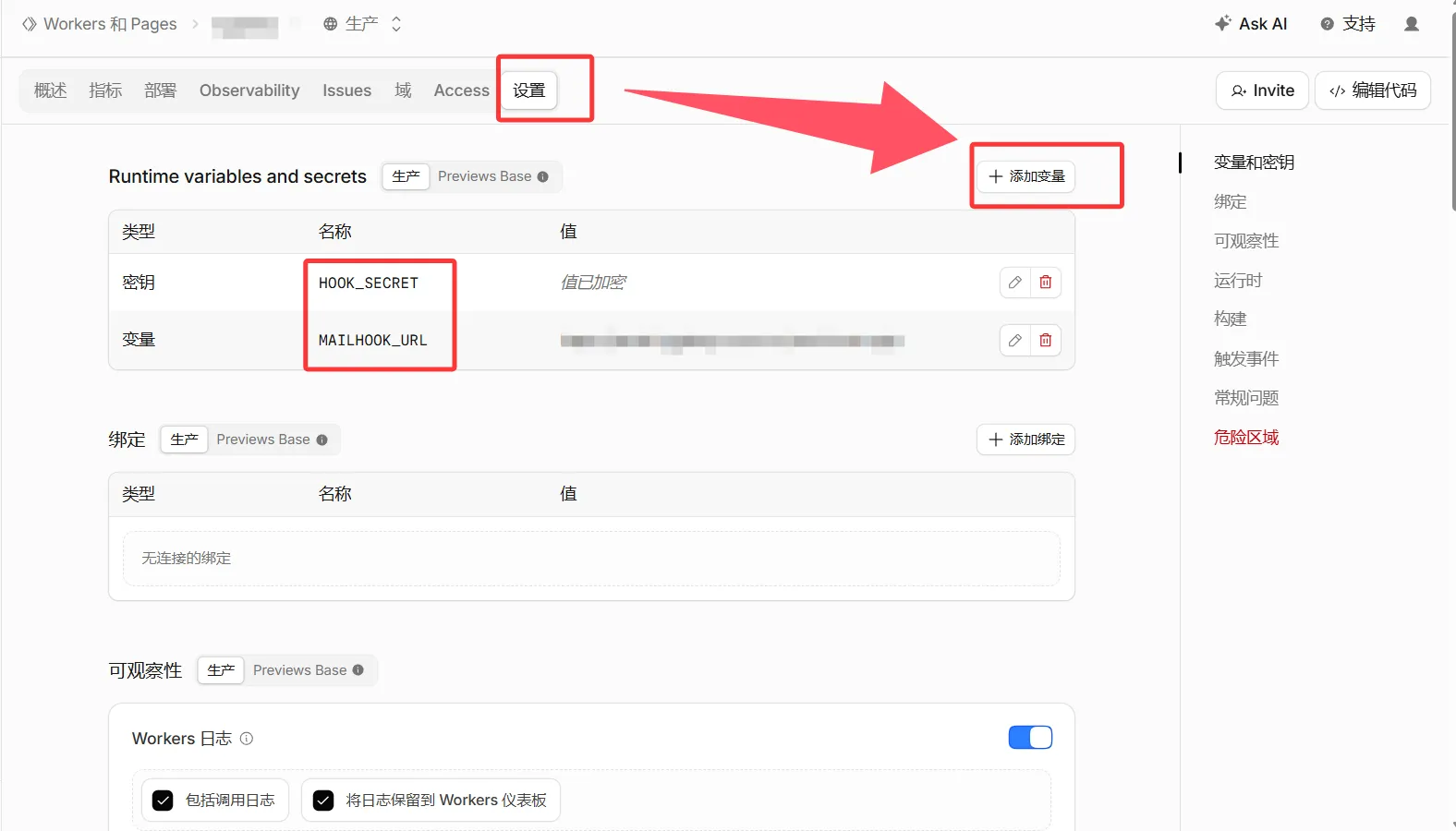
Task: Switch to the 部署 tab
Action: click(x=160, y=90)
